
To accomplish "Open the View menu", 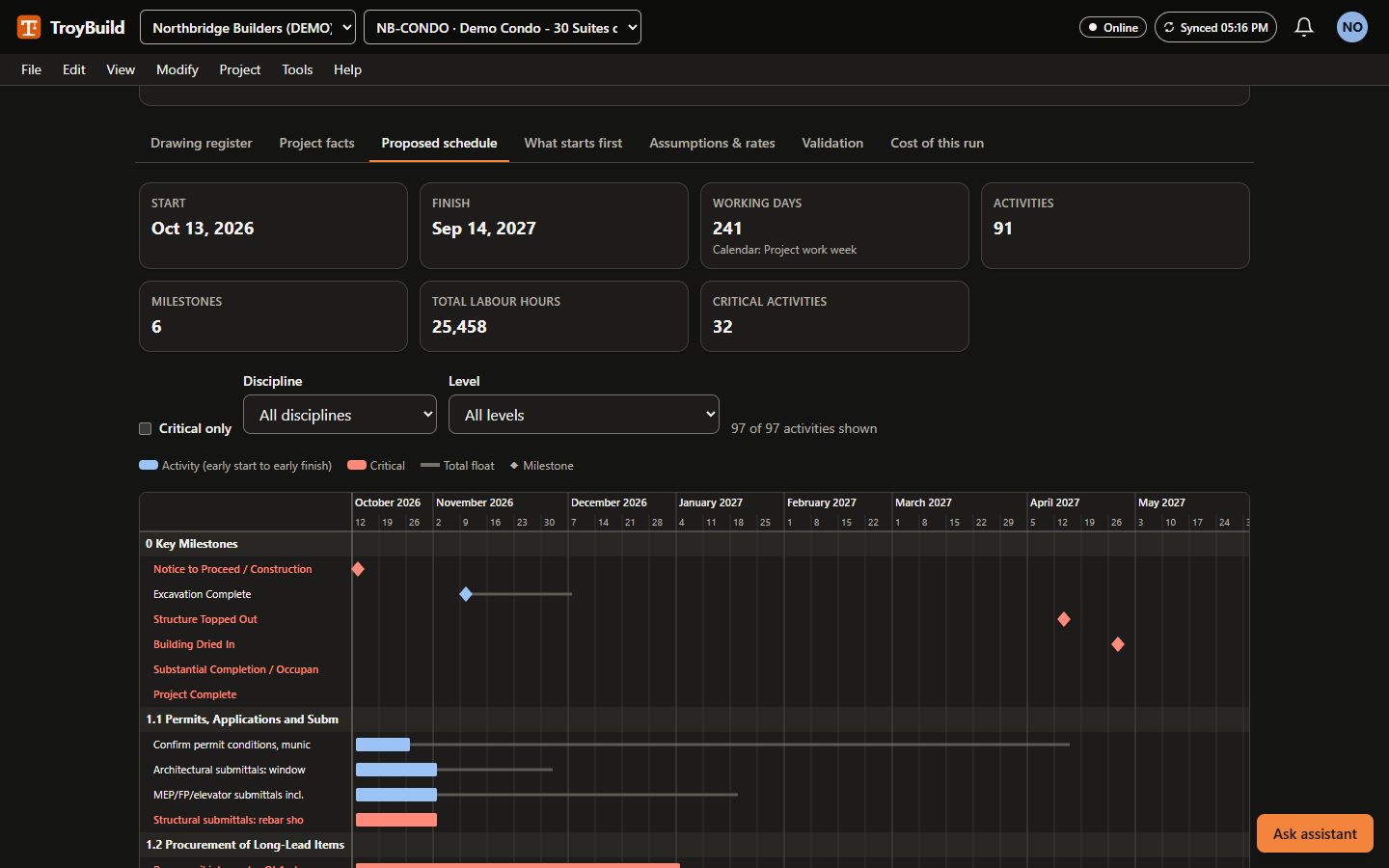I will click(x=121, y=69).
